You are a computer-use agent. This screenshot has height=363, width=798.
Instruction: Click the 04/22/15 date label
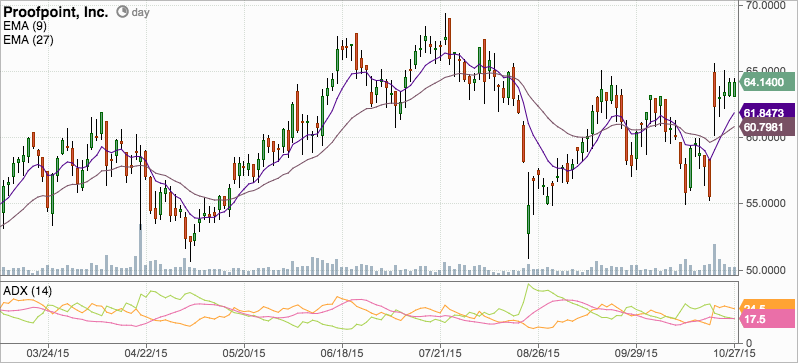click(x=147, y=352)
